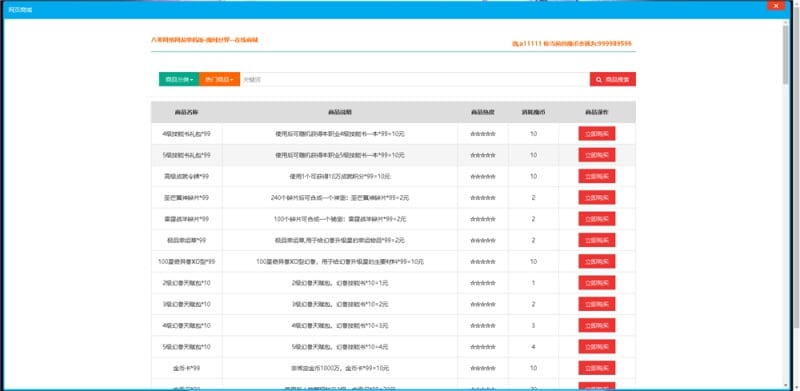Buy the 3级幻兽天赋包*10 item

click(596, 304)
